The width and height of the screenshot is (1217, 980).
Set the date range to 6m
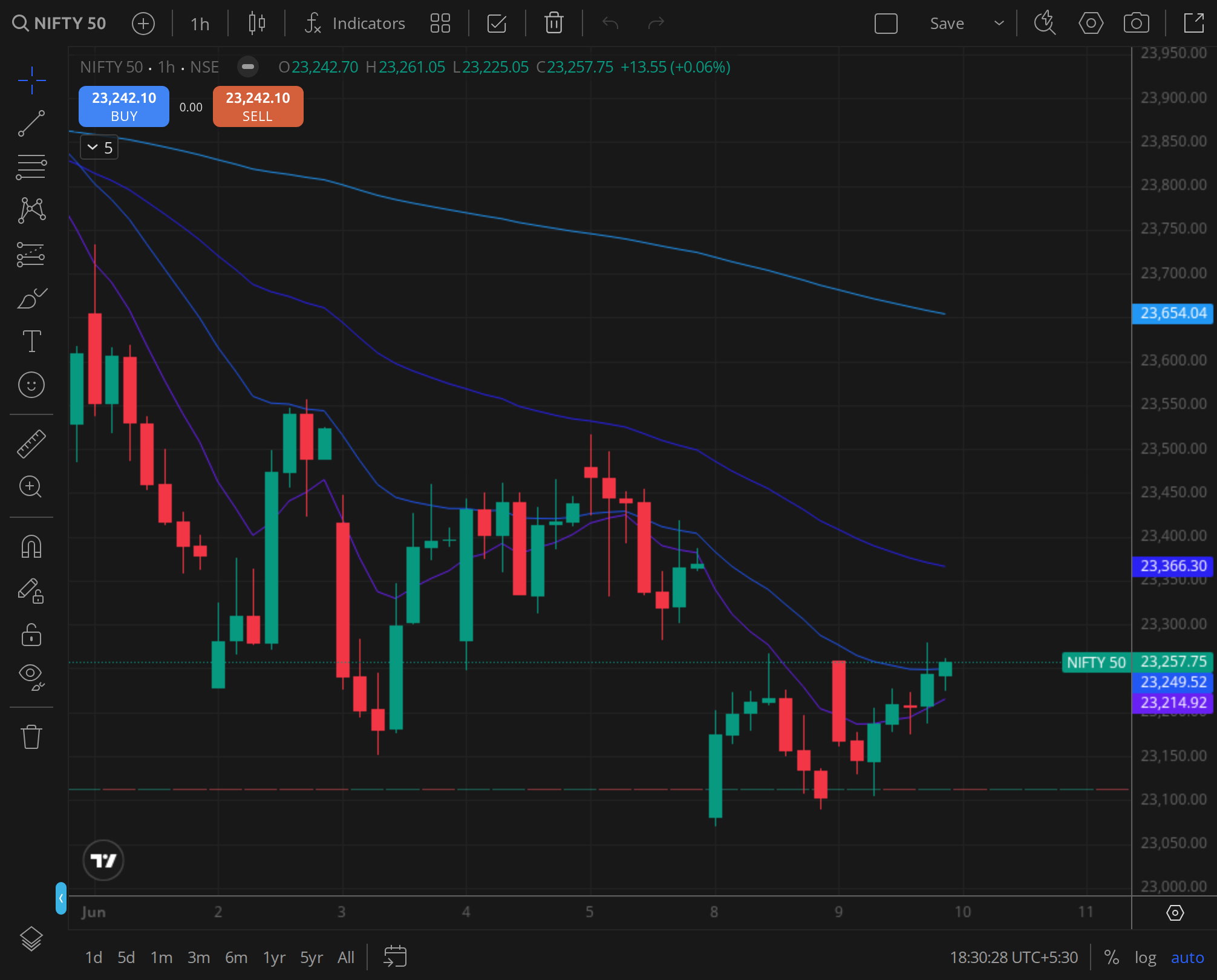[236, 958]
